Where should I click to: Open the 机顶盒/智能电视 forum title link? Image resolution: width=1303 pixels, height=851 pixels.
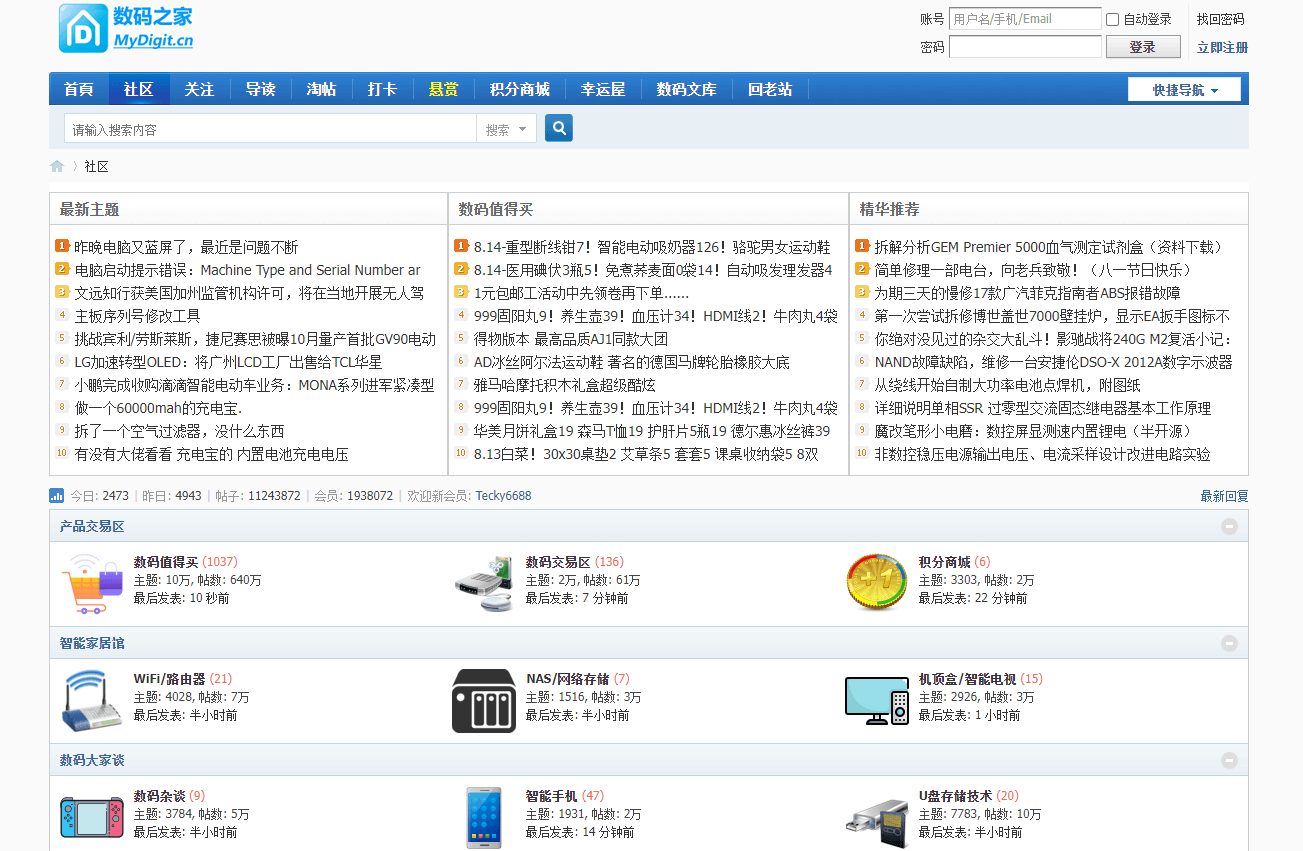pos(967,679)
